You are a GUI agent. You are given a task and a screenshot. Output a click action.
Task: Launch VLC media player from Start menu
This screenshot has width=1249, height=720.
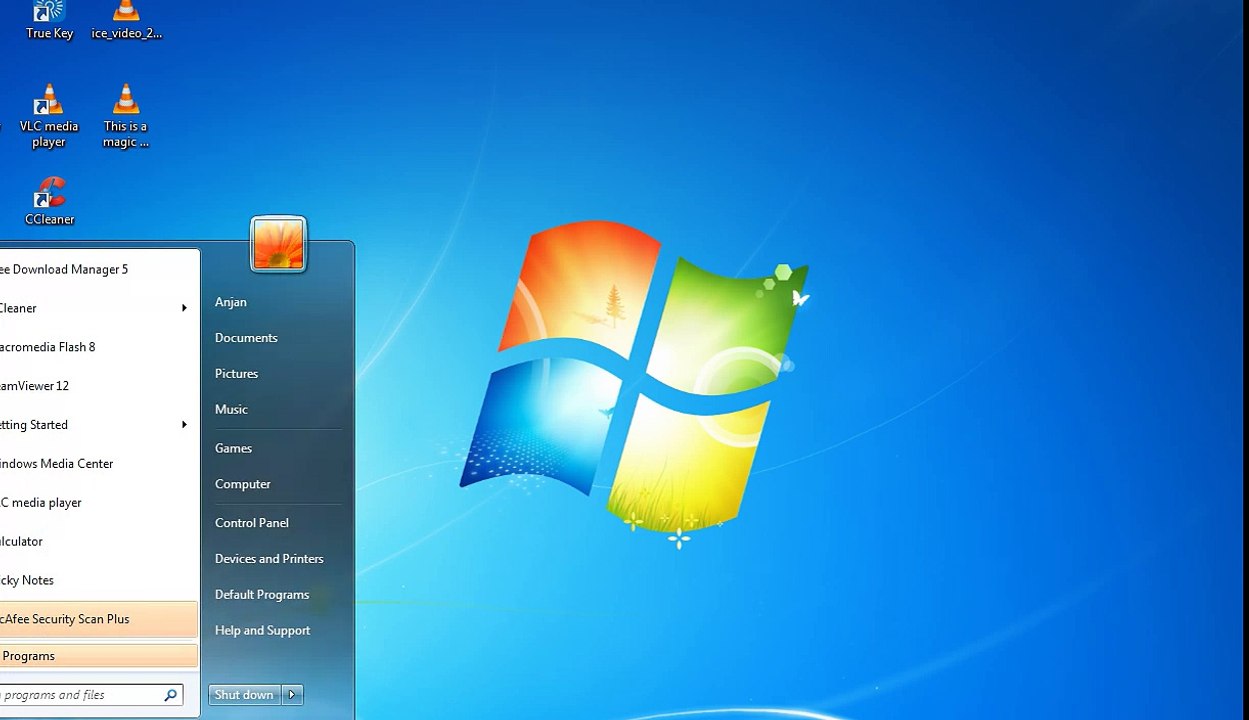[x=99, y=503]
